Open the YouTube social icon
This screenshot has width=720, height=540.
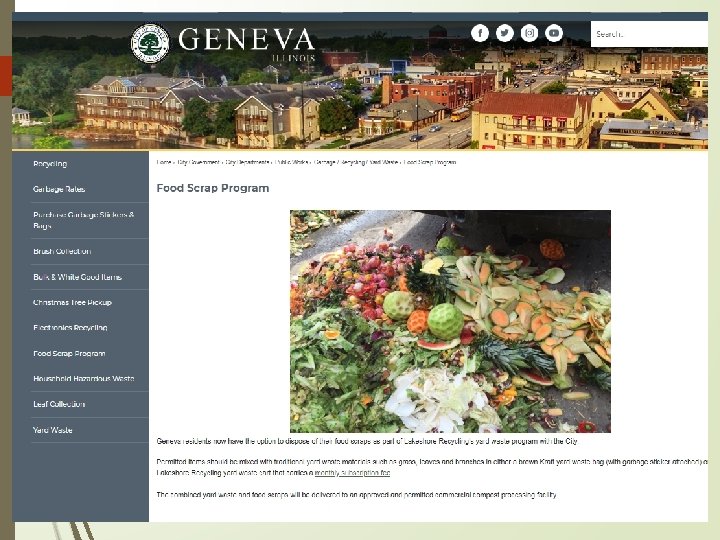point(554,33)
